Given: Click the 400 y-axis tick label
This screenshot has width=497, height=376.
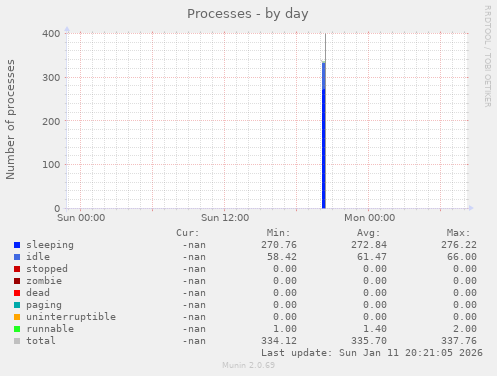Looking at the screenshot, I should (51, 34).
